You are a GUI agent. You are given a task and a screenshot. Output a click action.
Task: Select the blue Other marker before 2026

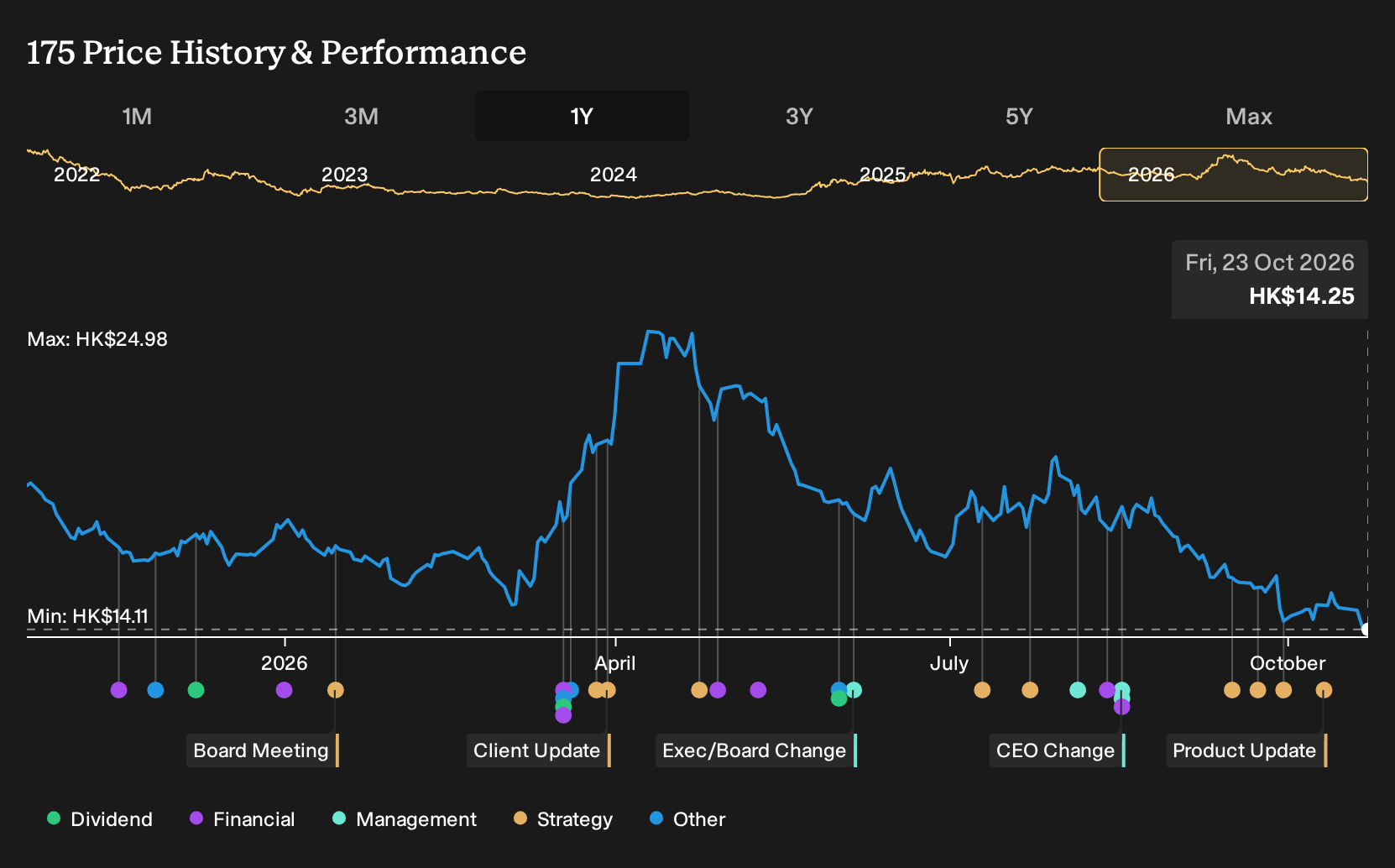pyautogui.click(x=155, y=690)
